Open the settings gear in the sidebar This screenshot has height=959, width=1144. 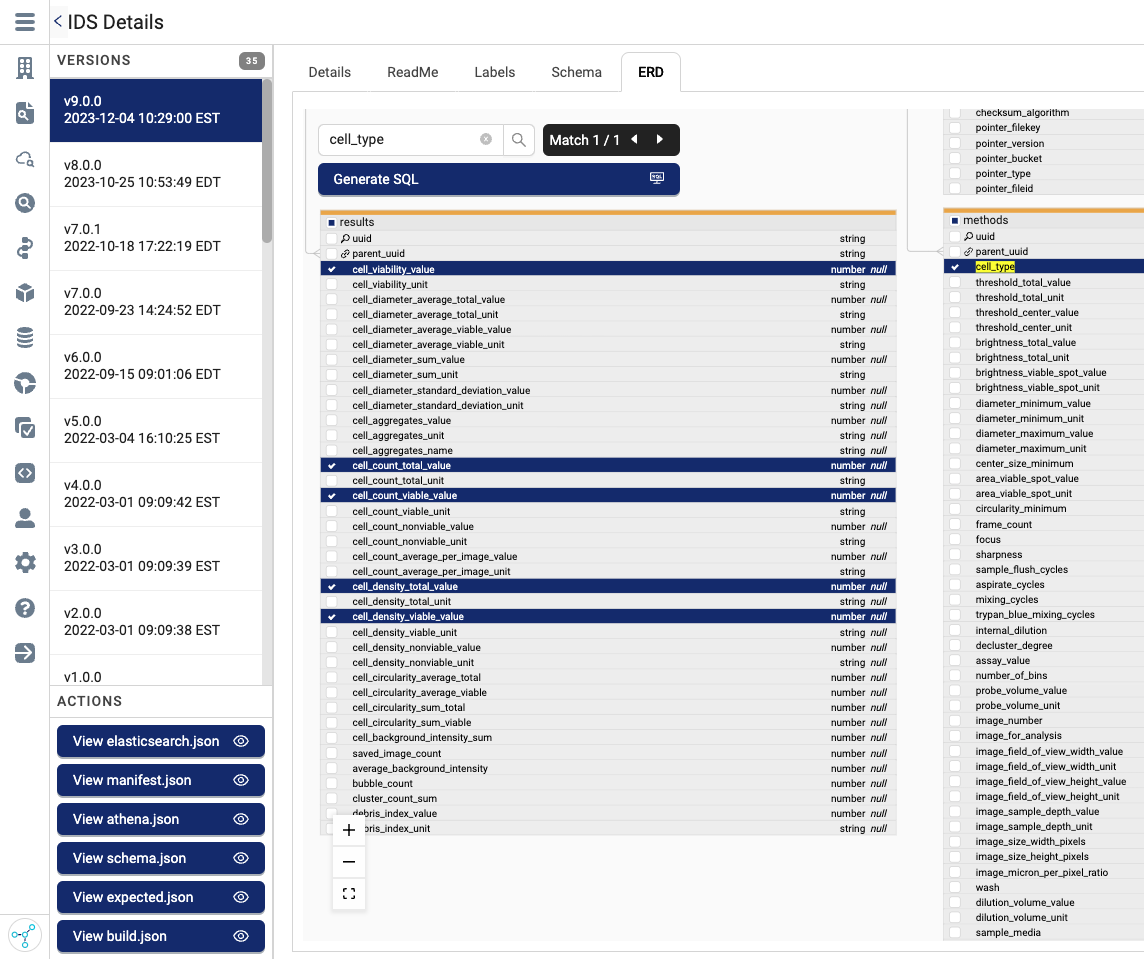click(24, 563)
